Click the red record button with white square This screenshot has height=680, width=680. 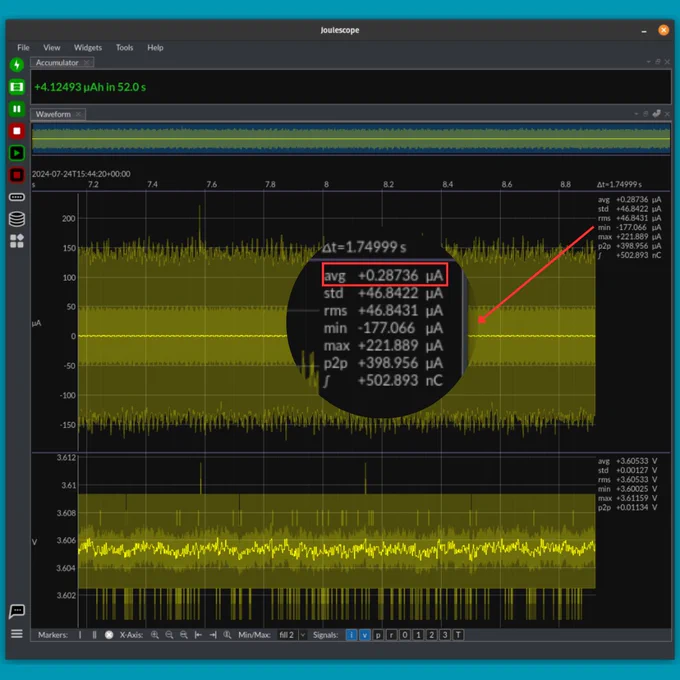coord(16,131)
